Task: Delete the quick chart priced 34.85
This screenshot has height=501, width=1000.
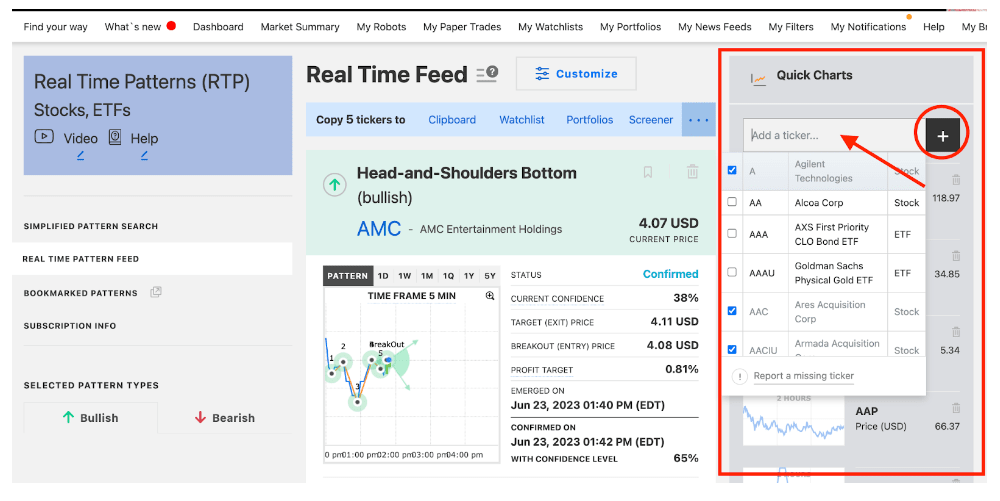Action: pyautogui.click(x=955, y=256)
